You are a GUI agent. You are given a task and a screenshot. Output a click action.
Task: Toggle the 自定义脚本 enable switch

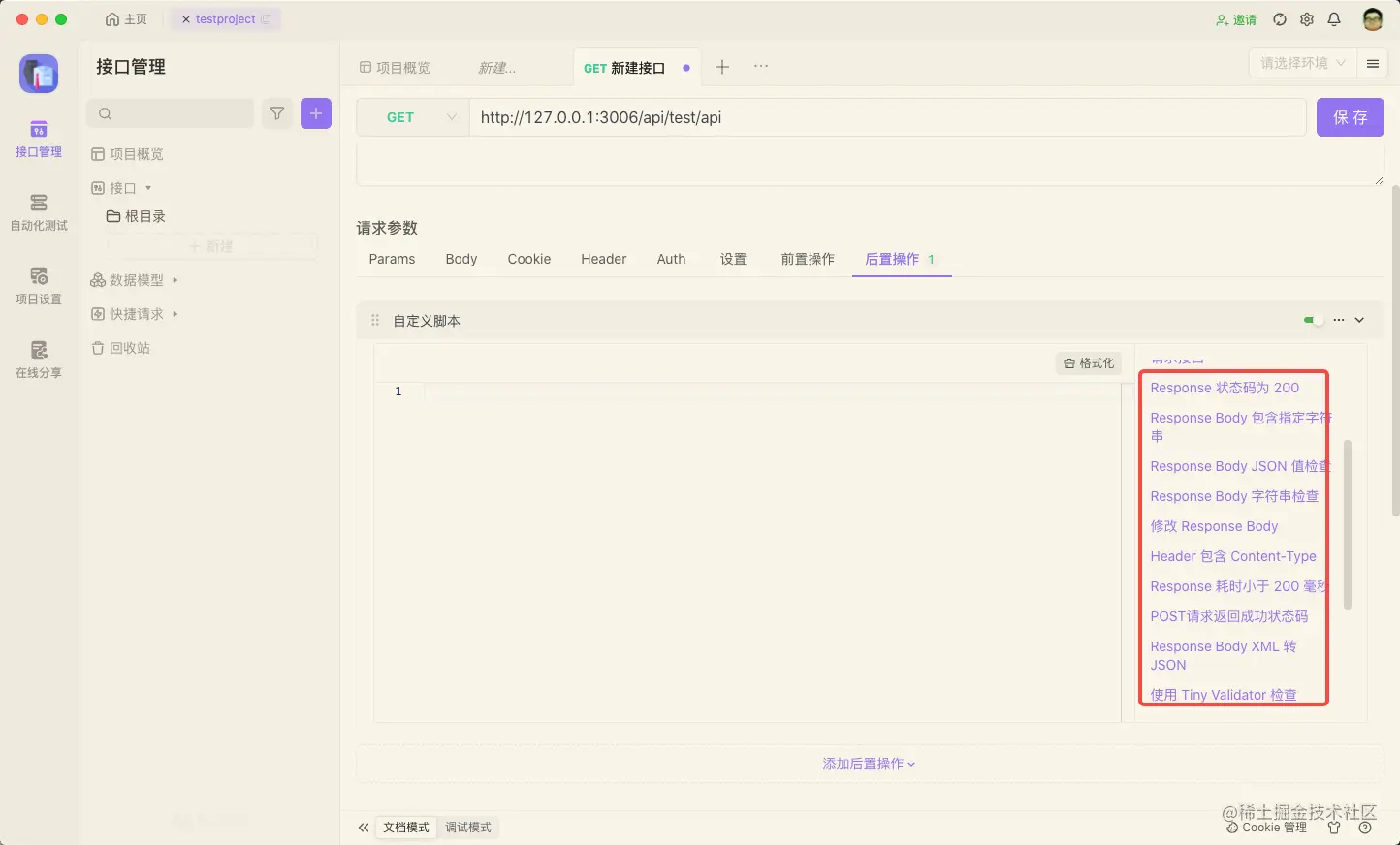(x=1313, y=320)
